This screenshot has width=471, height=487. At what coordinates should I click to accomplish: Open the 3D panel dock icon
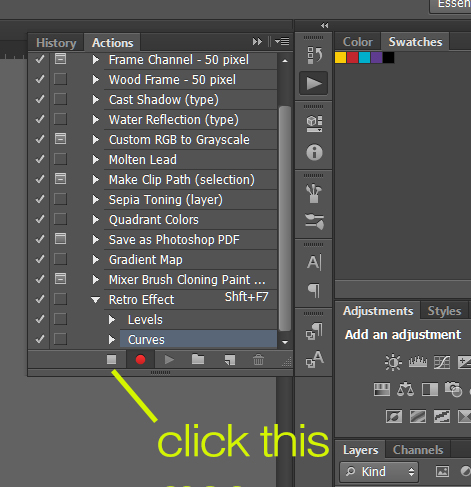[314, 124]
